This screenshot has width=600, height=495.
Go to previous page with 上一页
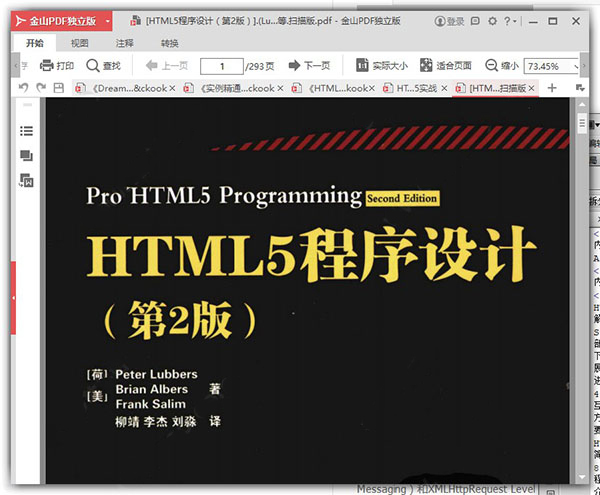(167, 66)
